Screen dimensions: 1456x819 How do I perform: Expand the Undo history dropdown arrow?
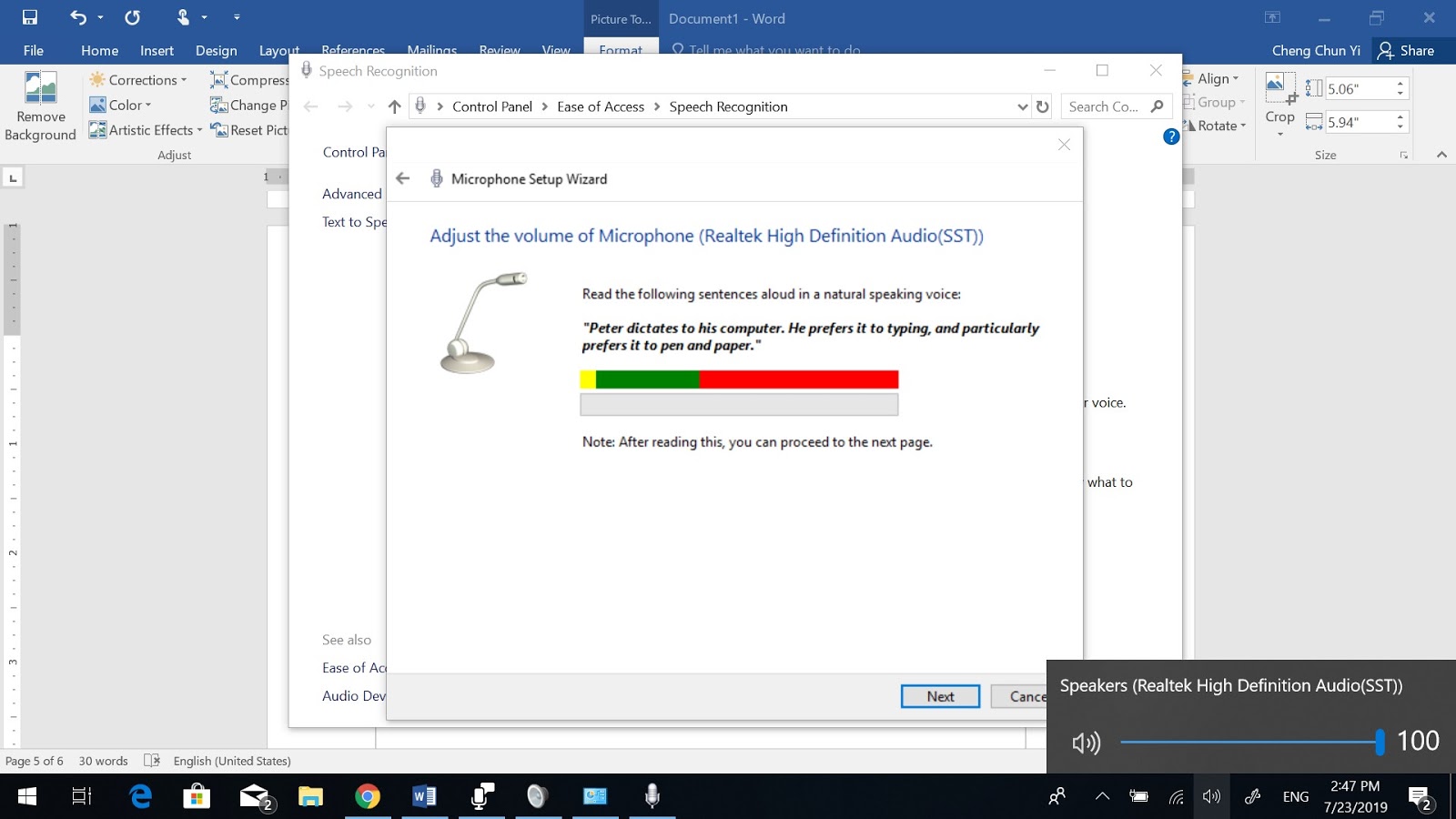point(100,17)
